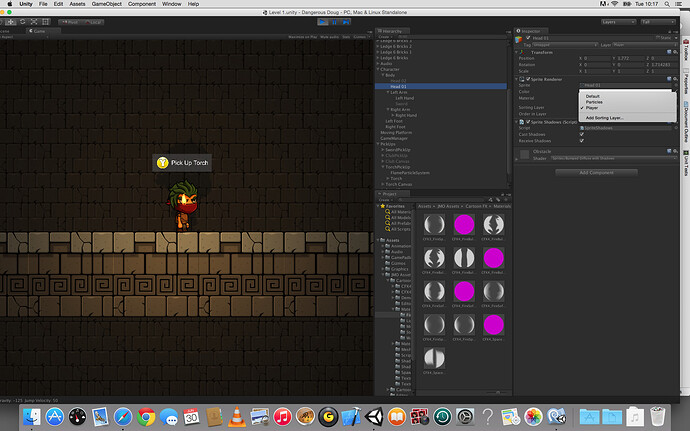
Task: Select Moving Platform in Hierarchy
Action: pyautogui.click(x=396, y=133)
